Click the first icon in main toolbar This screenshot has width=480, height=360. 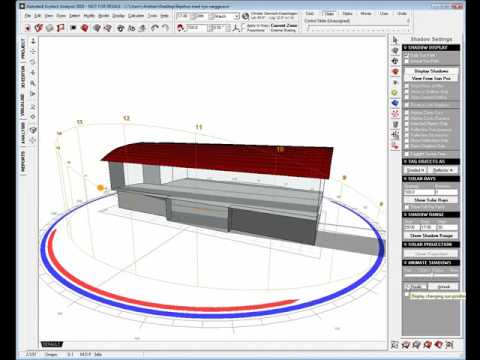[x=28, y=28]
